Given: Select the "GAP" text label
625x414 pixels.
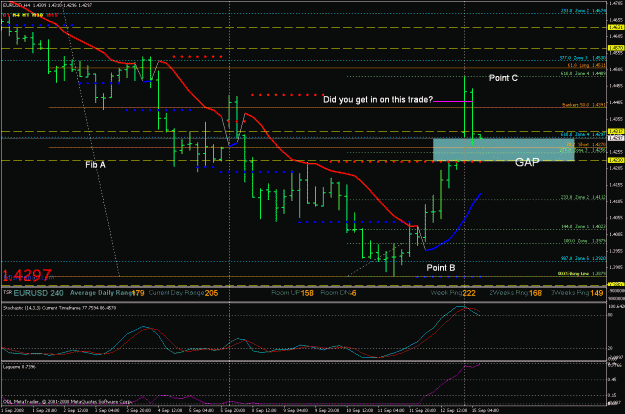Looking at the screenshot, I should click(527, 162).
